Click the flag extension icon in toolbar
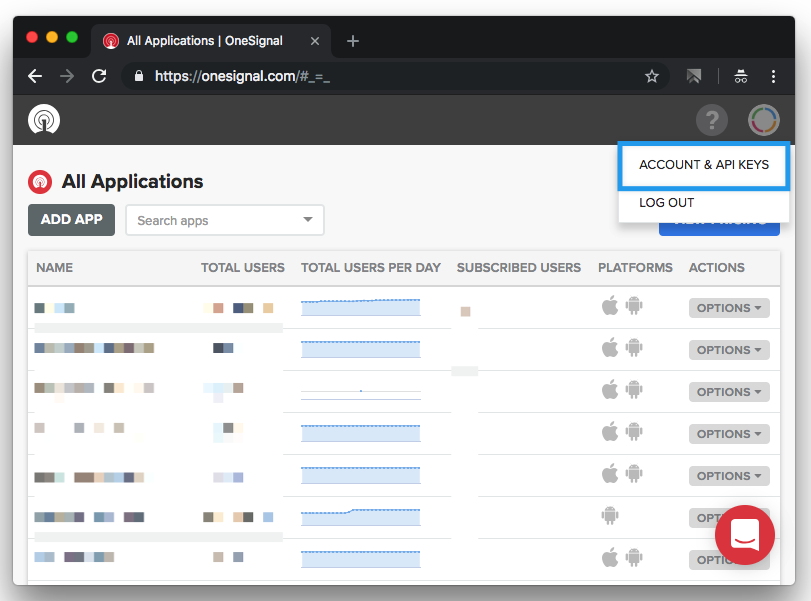Image resolution: width=811 pixels, height=601 pixels. (694, 77)
